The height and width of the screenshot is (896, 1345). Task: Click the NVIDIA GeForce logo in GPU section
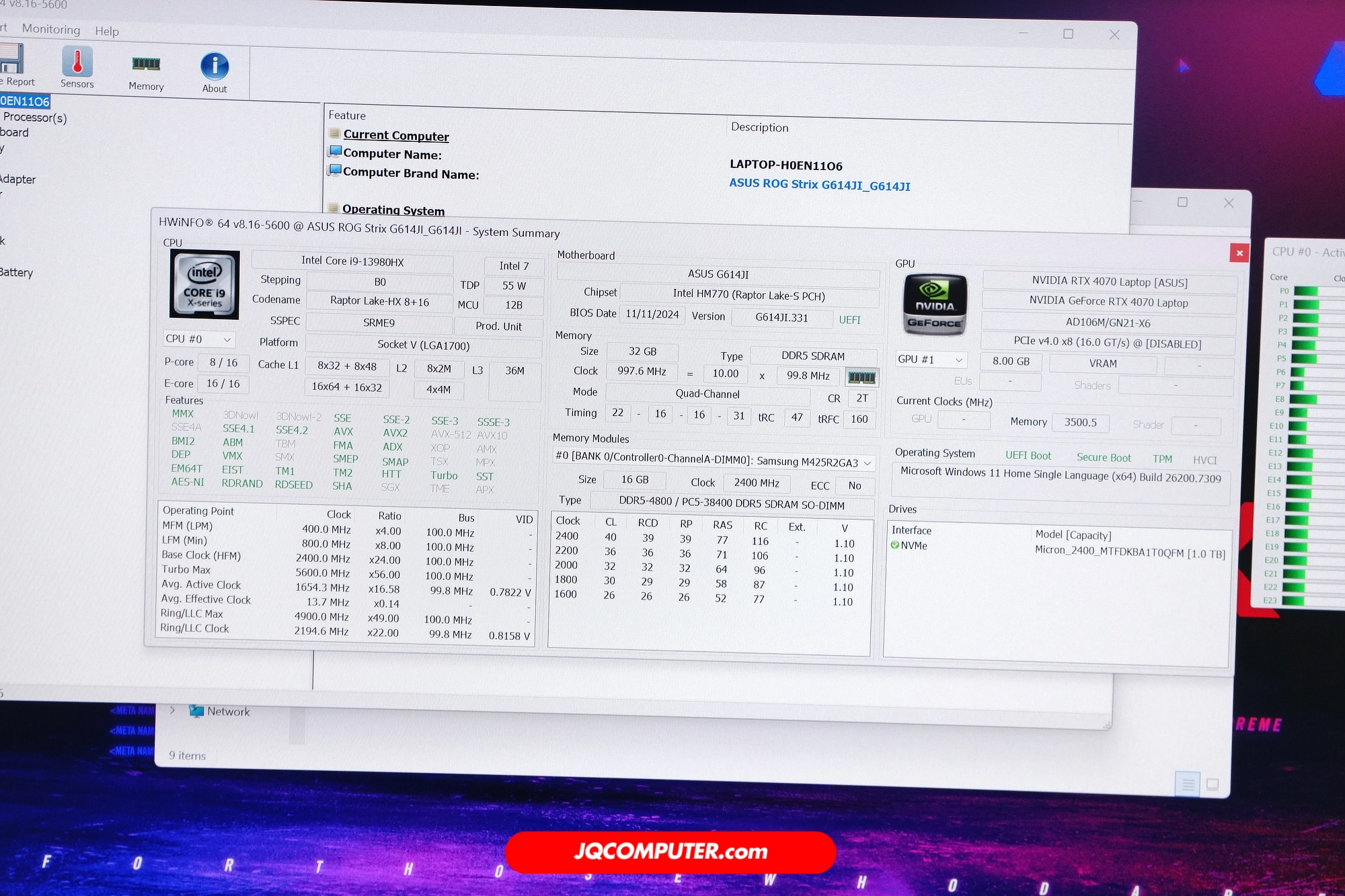coord(934,305)
